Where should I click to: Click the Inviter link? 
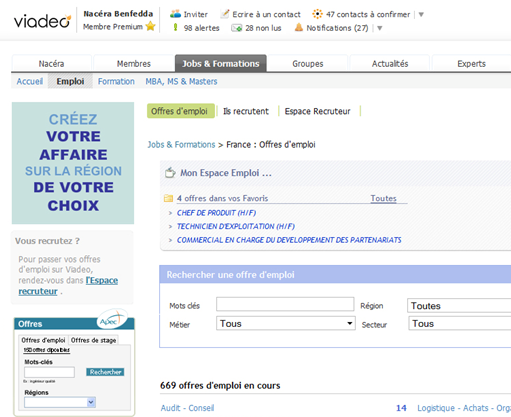tap(196, 14)
